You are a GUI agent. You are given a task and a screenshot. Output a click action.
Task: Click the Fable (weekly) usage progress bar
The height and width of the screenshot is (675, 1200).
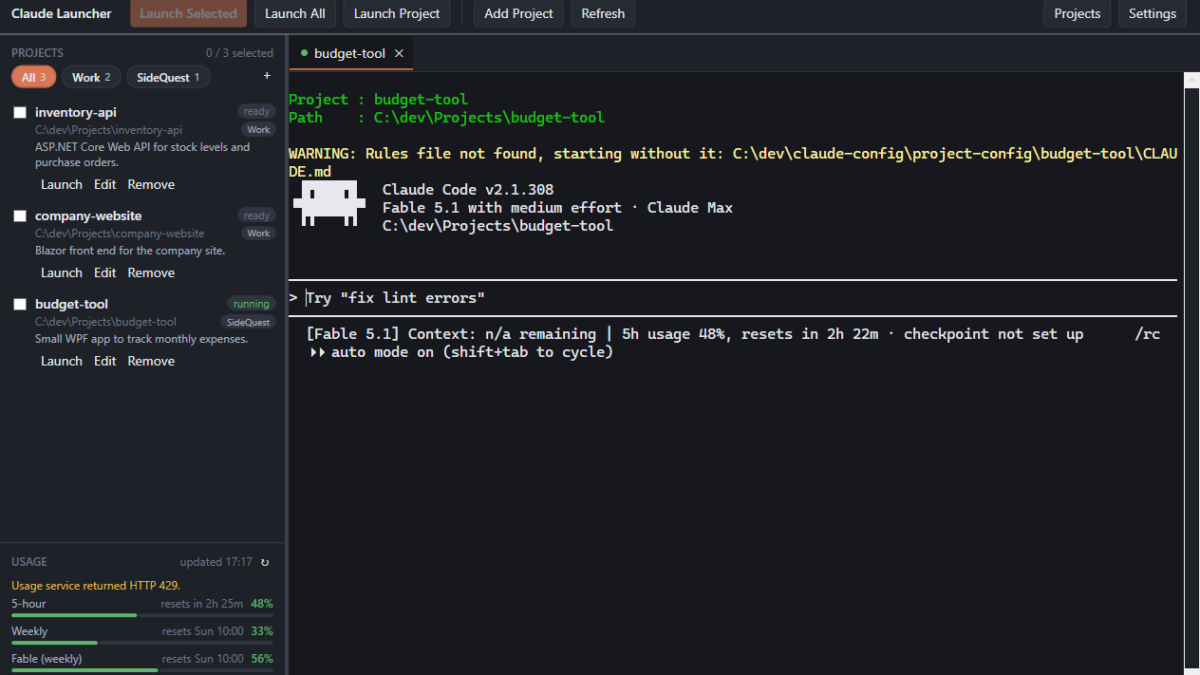(x=142, y=670)
